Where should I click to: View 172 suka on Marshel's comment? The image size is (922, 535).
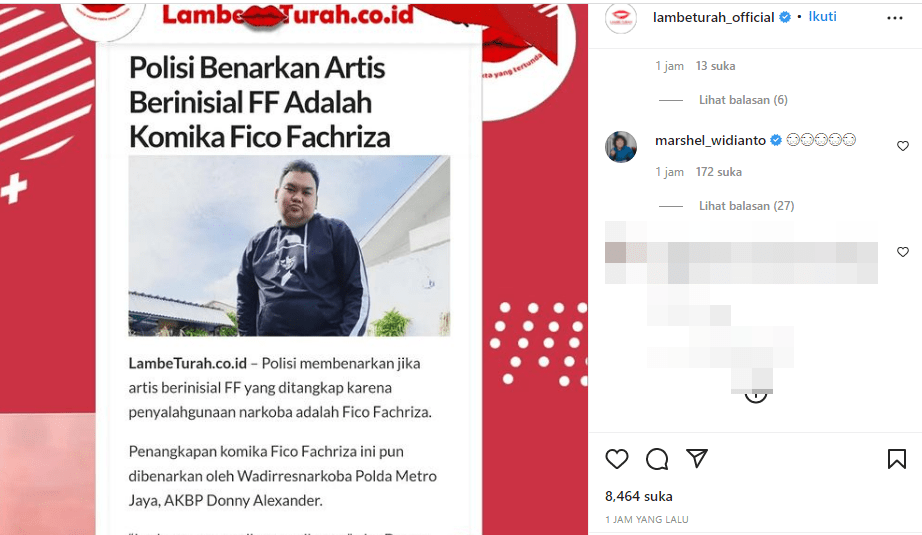pyautogui.click(x=719, y=172)
